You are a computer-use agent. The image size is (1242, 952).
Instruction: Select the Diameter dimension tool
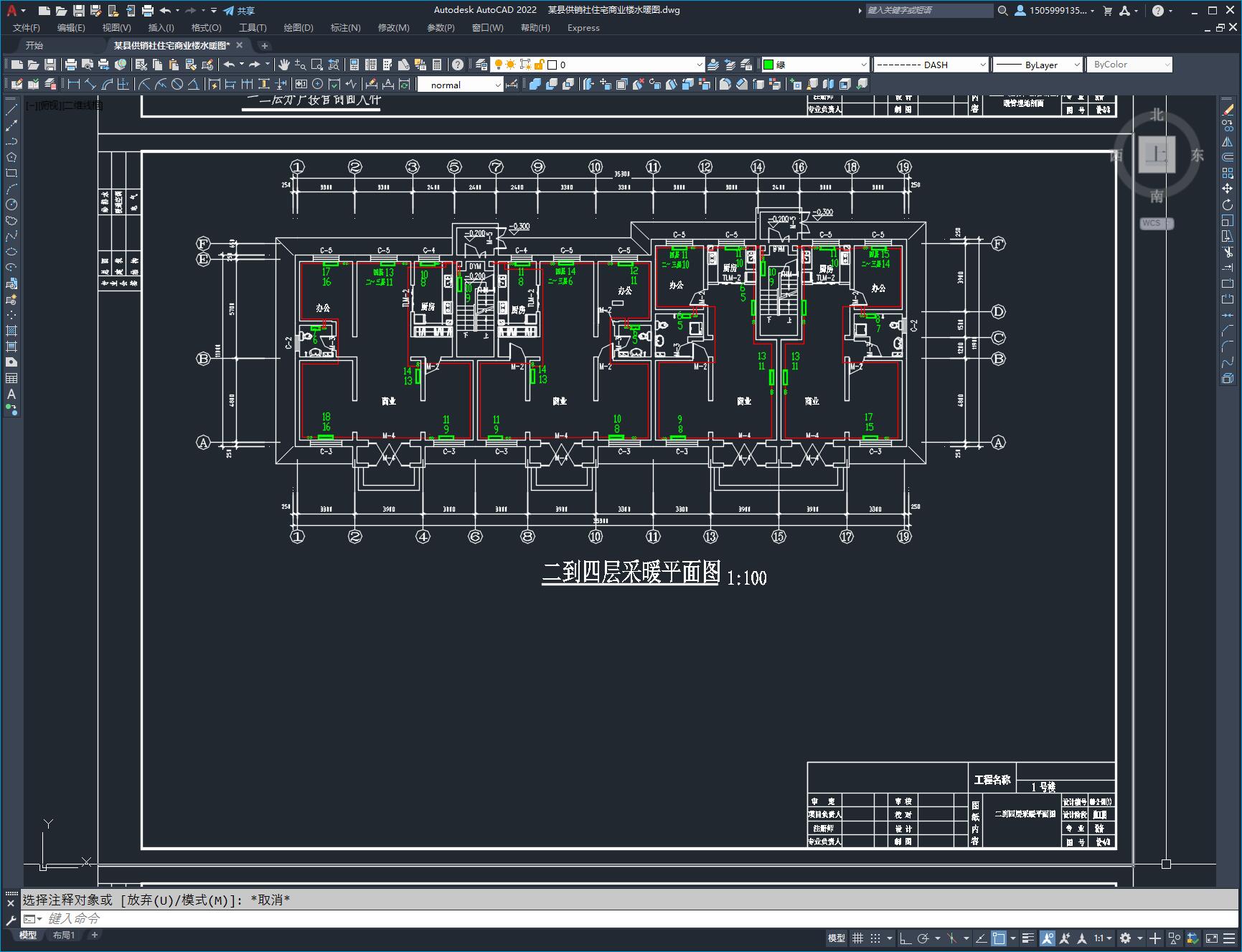(x=177, y=85)
